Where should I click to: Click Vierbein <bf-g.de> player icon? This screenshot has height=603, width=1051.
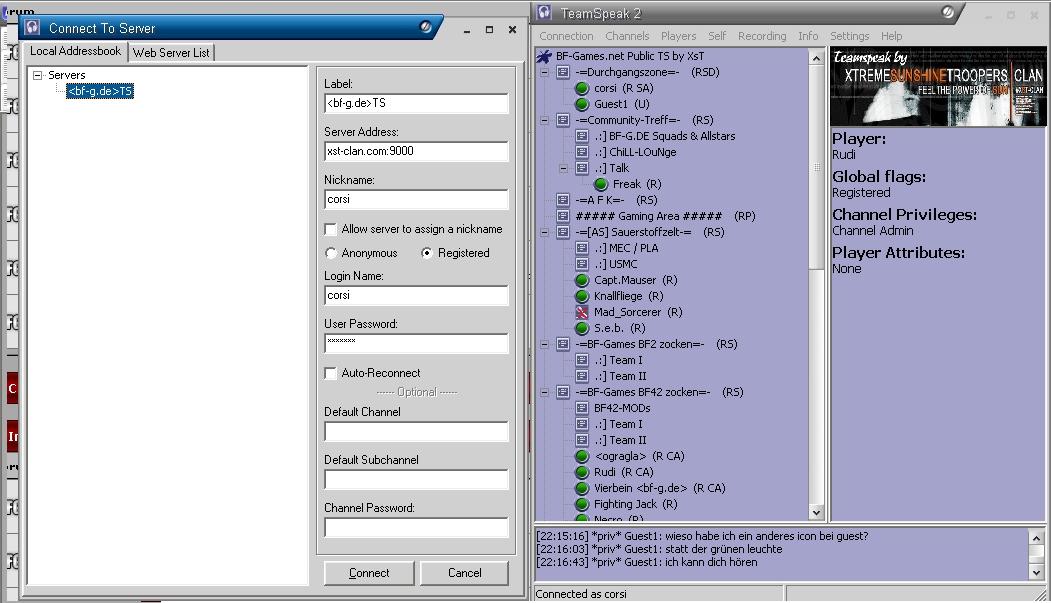click(582, 488)
